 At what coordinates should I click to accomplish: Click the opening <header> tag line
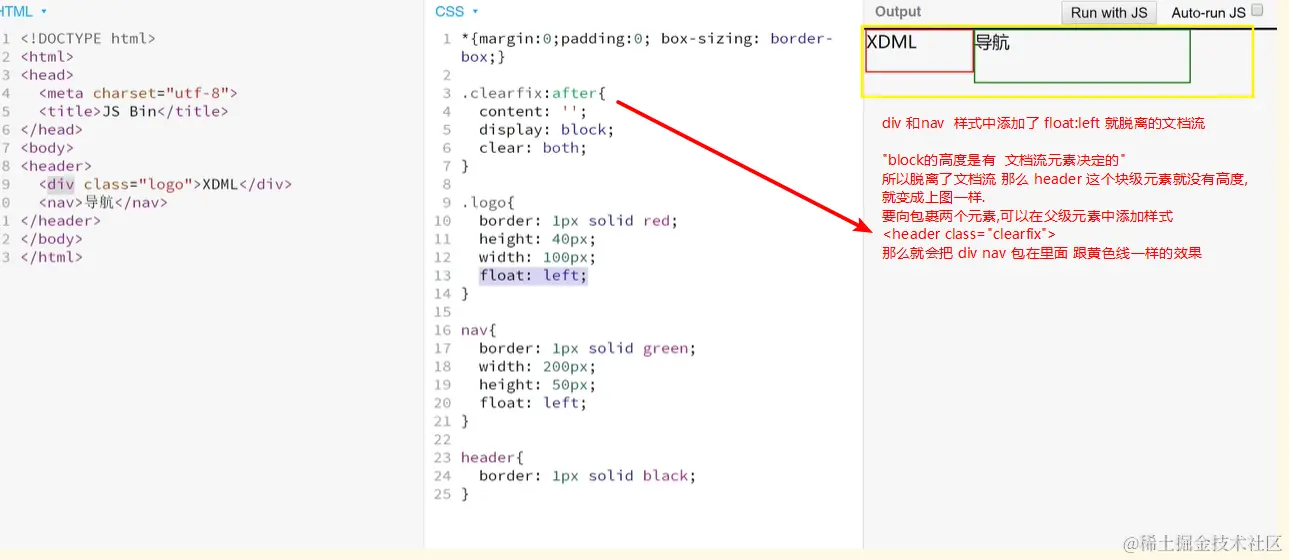tap(56, 166)
